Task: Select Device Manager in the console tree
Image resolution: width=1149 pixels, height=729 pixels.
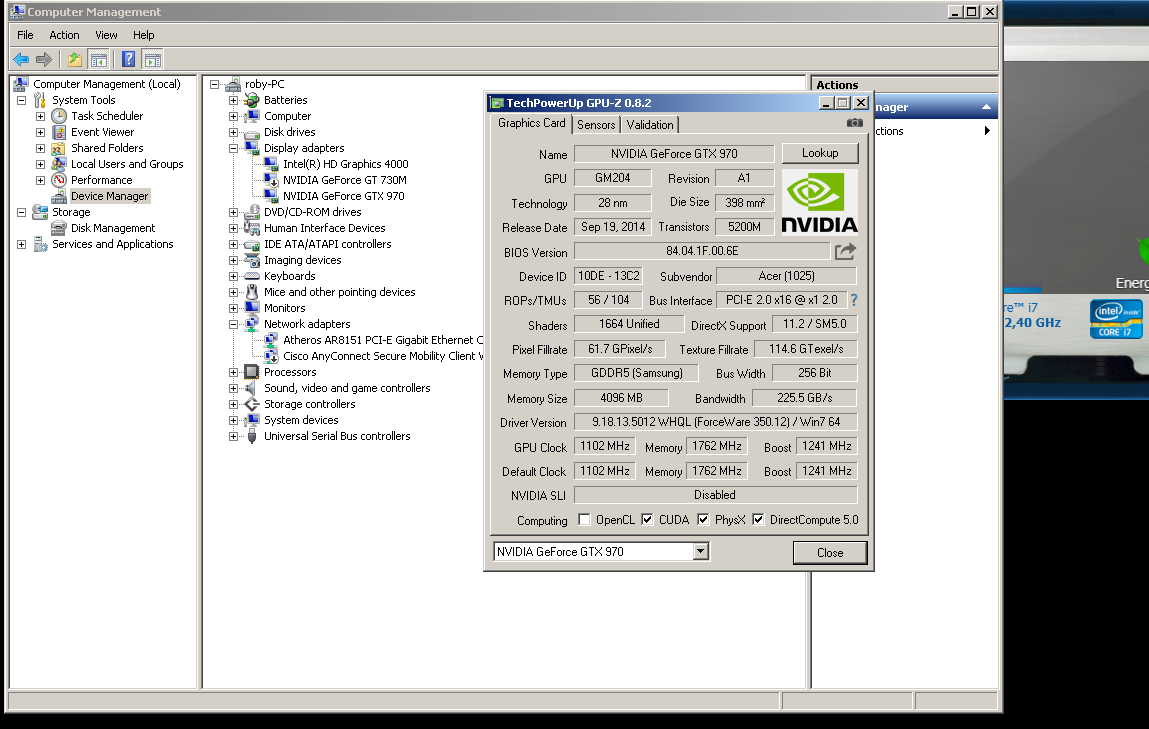Action: 109,196
